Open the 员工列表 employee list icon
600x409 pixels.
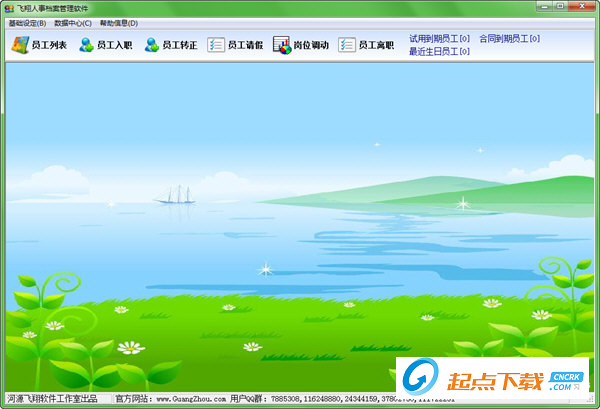(x=20, y=45)
